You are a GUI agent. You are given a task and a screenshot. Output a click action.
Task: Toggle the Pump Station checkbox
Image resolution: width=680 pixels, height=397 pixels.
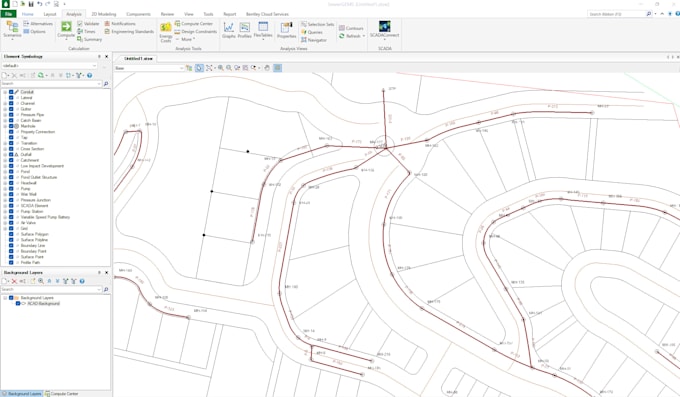pos(11,211)
